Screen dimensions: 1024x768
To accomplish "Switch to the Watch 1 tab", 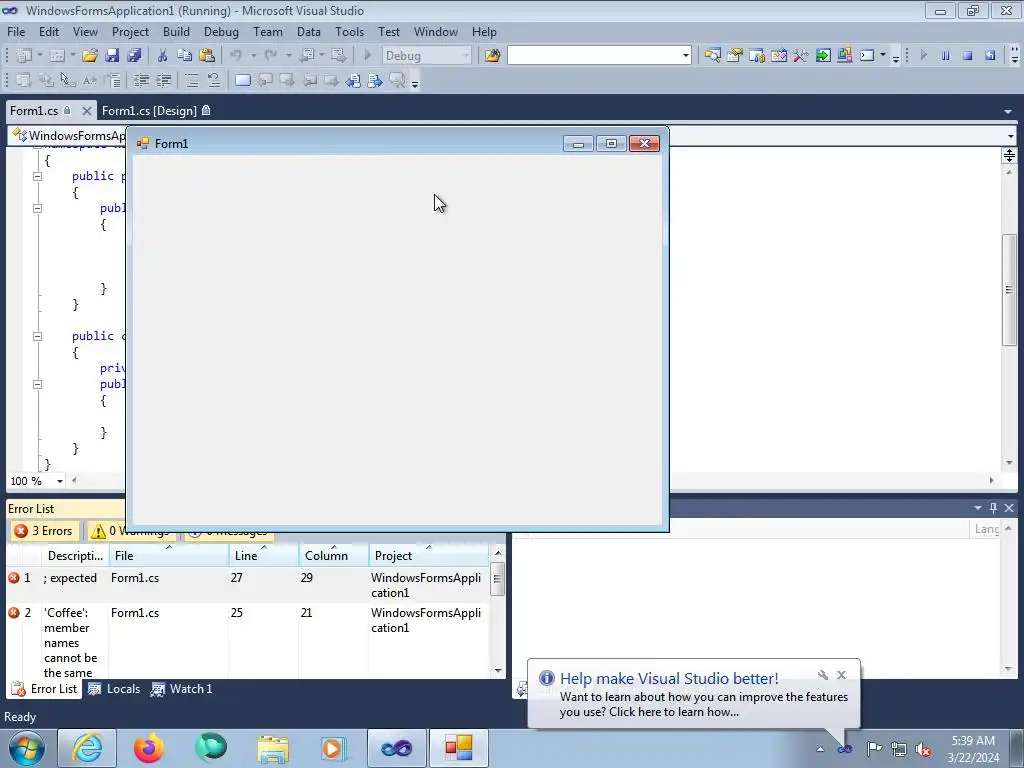I will point(182,689).
